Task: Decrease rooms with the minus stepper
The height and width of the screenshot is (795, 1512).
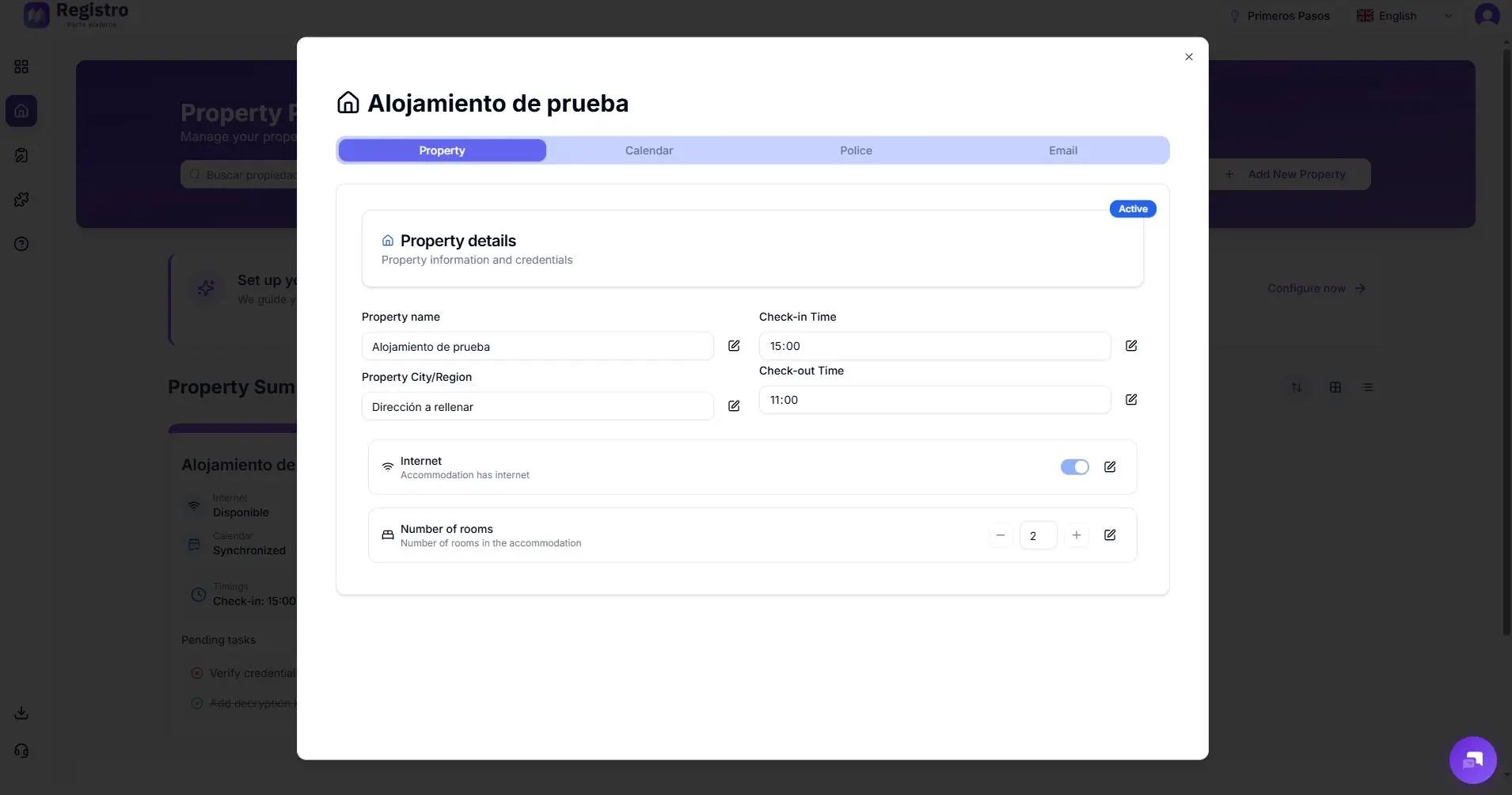Action: coord(999,535)
